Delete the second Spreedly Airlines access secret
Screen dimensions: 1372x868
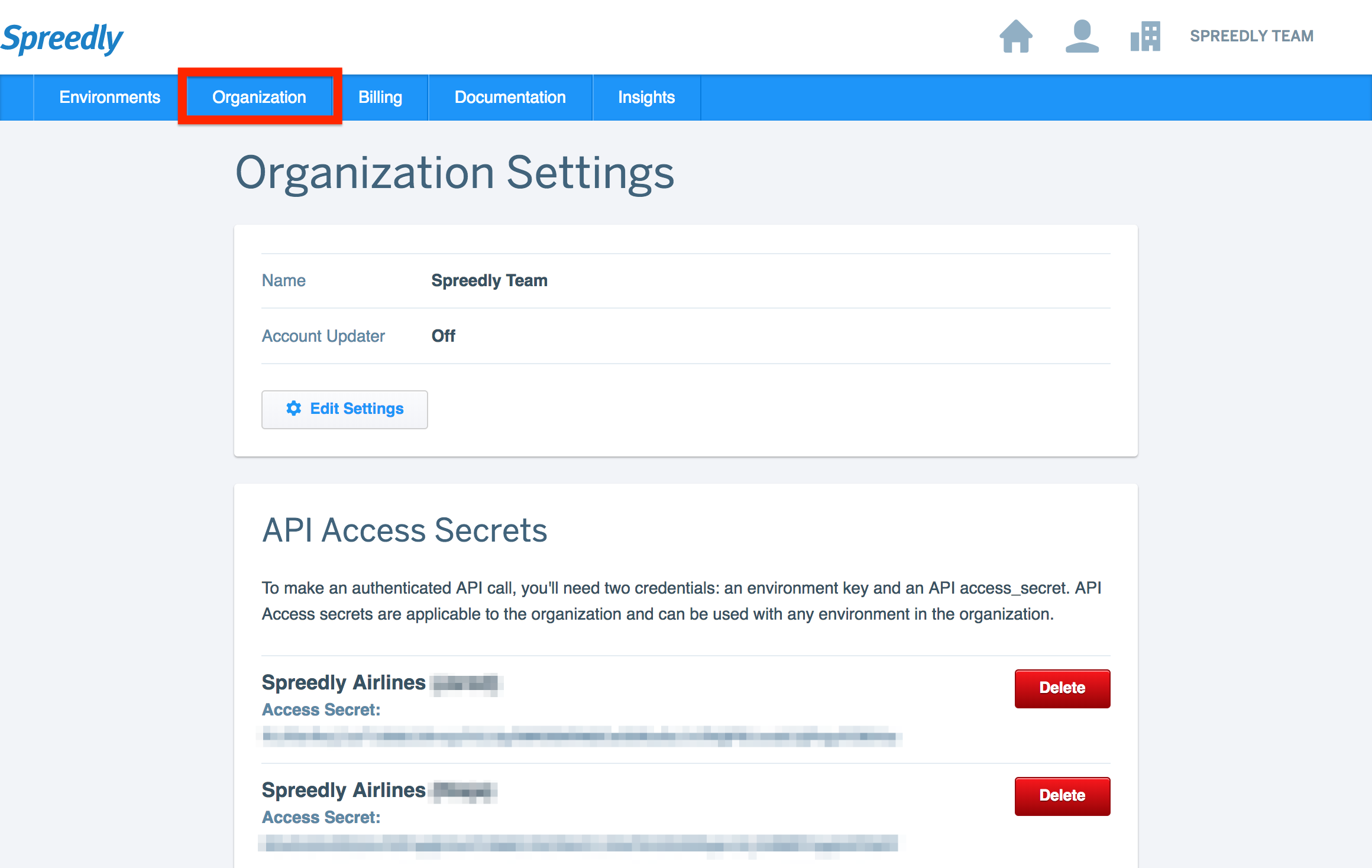click(1062, 796)
